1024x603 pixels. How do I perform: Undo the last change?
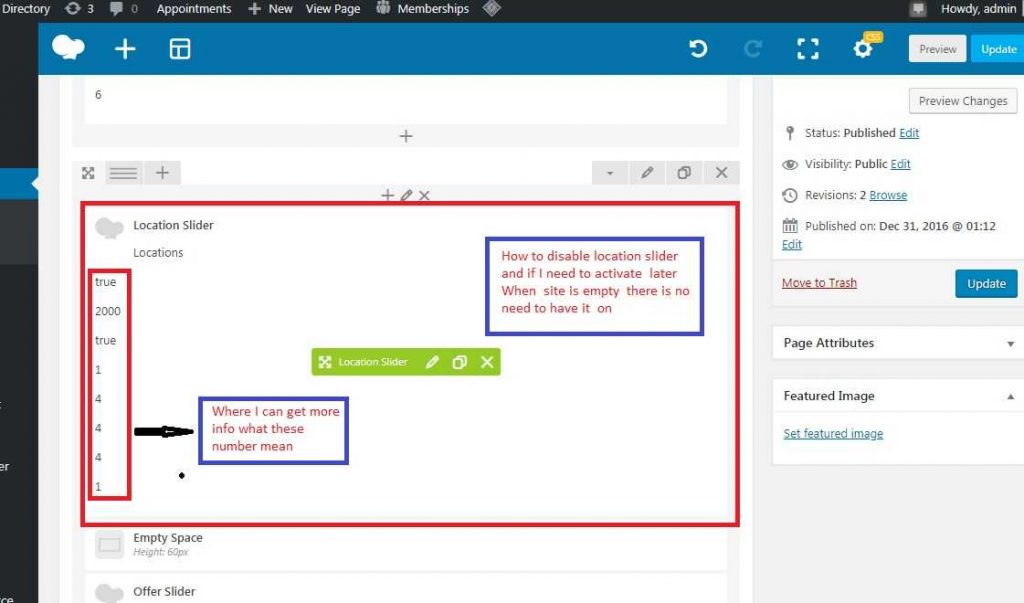coord(699,48)
